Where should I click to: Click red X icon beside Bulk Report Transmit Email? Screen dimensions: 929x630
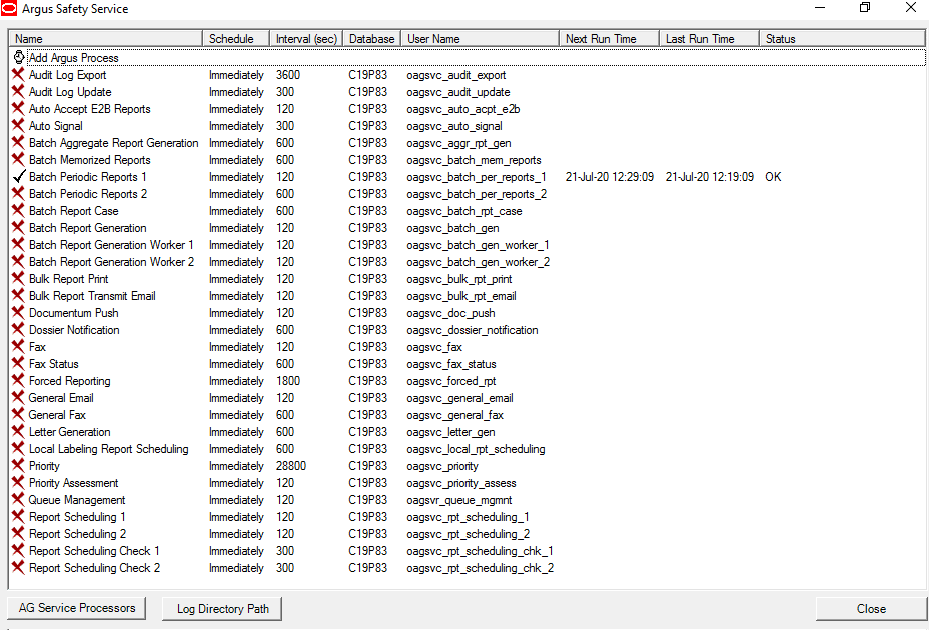coord(18,296)
